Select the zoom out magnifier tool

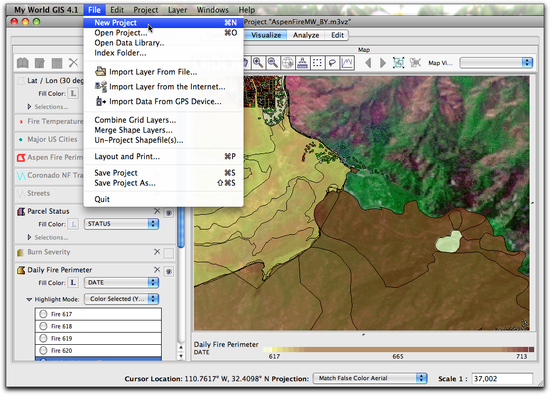(273, 63)
